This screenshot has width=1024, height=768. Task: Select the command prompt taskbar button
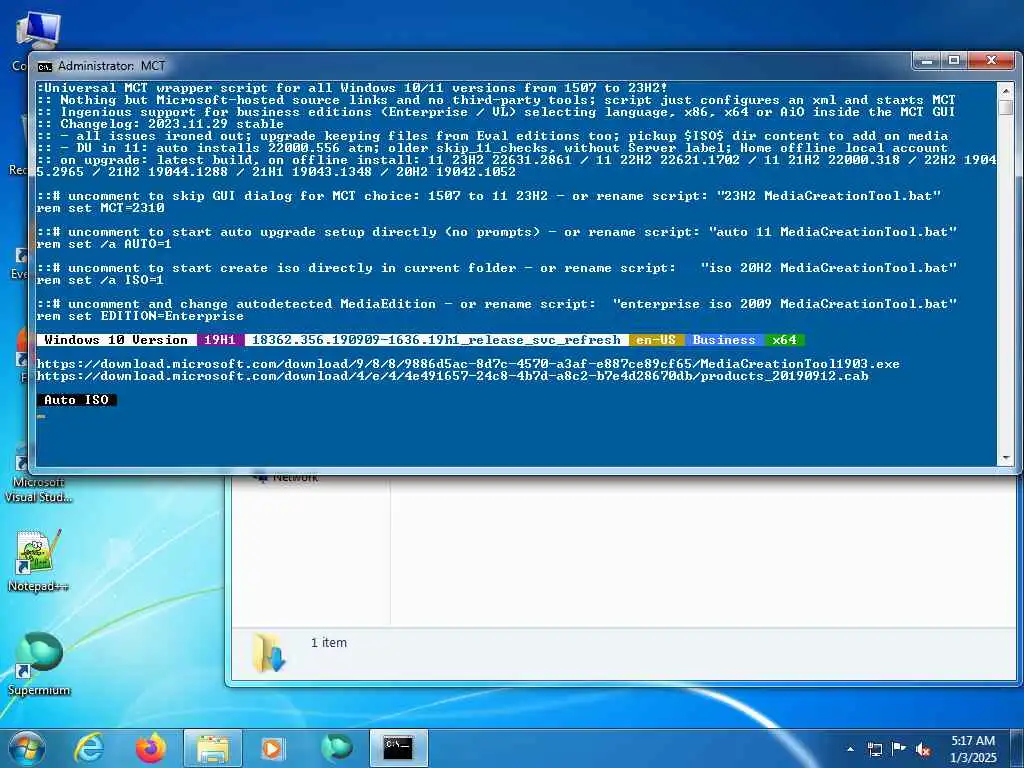[x=398, y=748]
